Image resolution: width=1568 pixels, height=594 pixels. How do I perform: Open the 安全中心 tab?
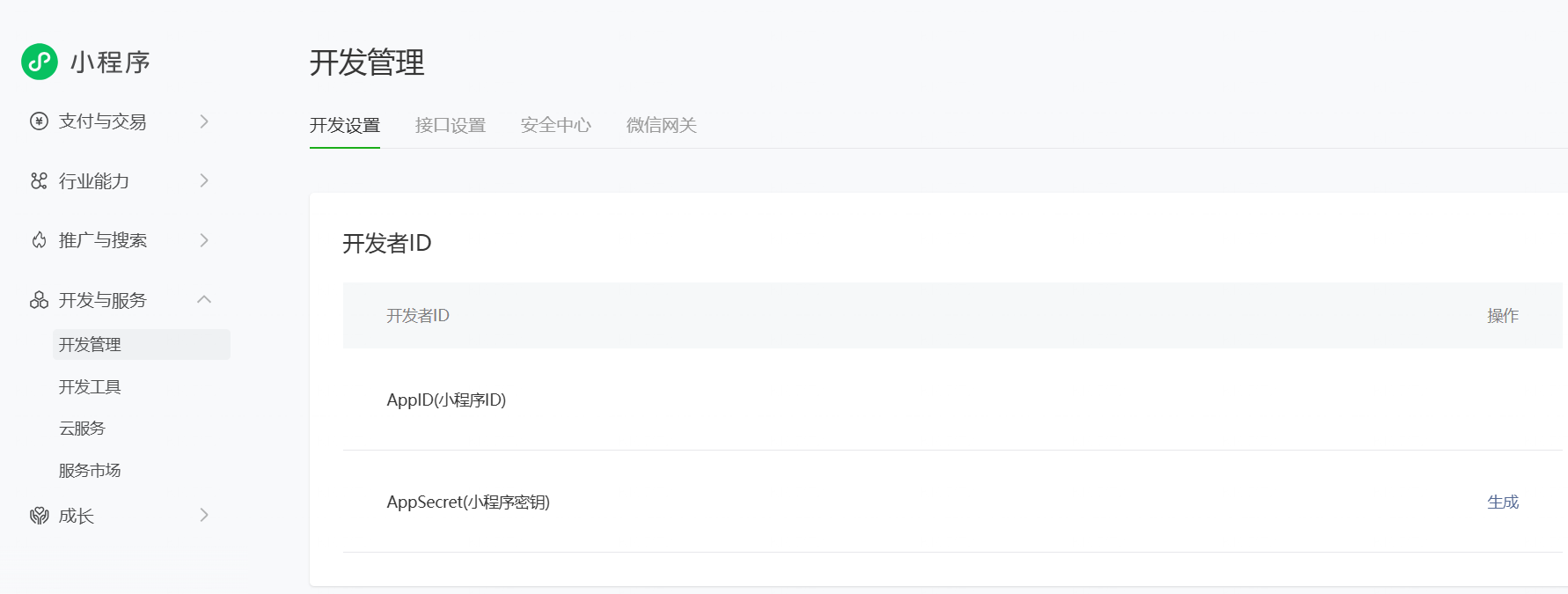tap(556, 126)
